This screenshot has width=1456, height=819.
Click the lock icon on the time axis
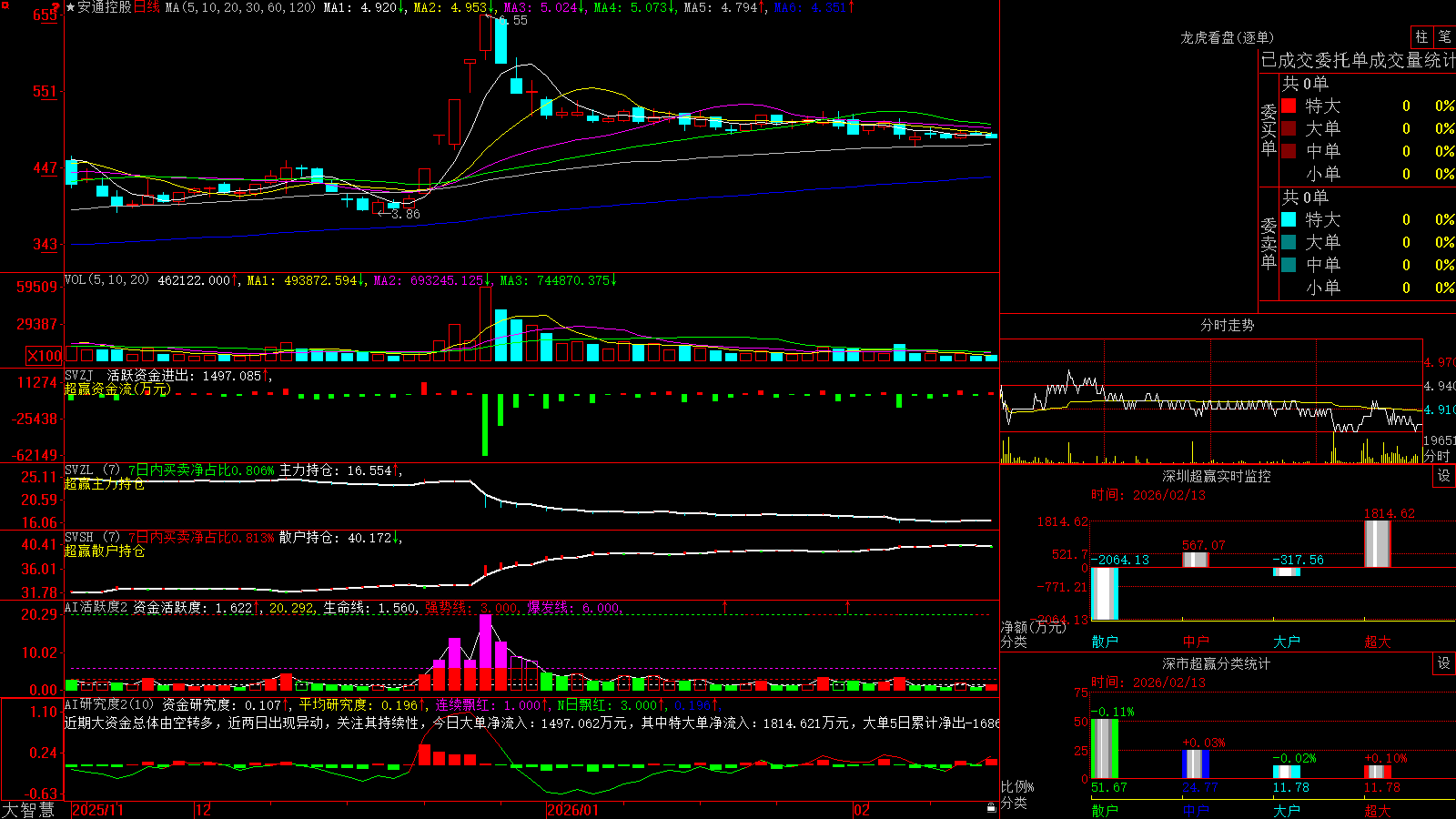click(x=992, y=808)
